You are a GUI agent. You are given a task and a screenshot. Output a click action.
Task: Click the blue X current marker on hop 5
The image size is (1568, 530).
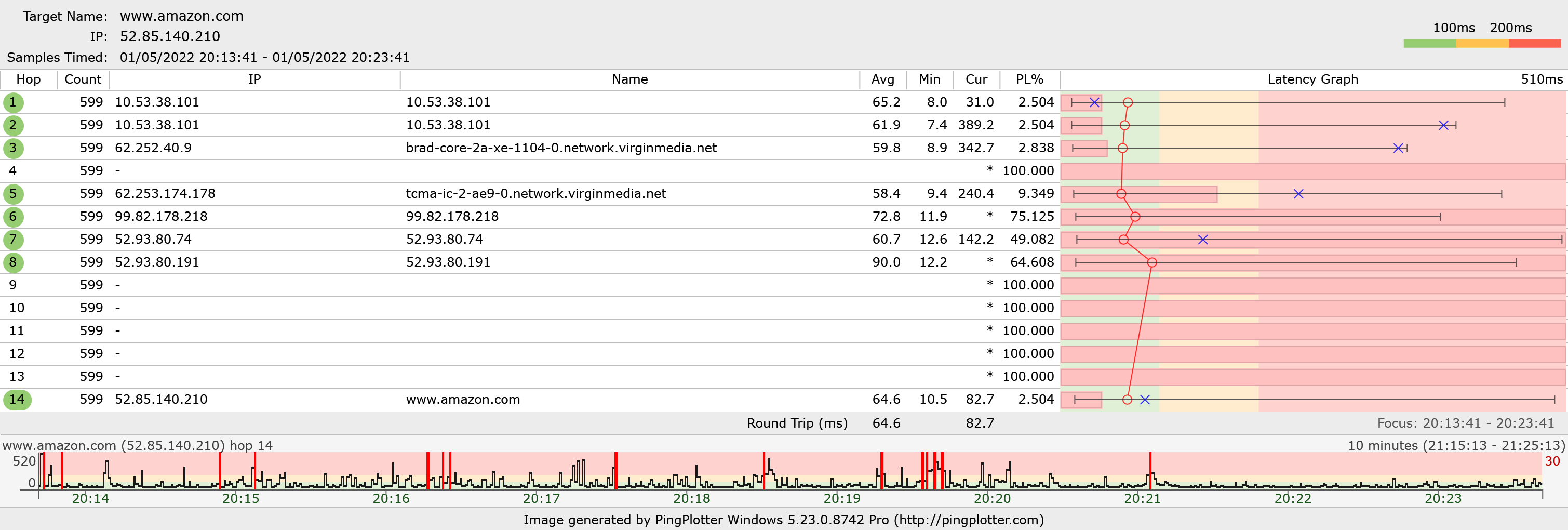point(1298,194)
